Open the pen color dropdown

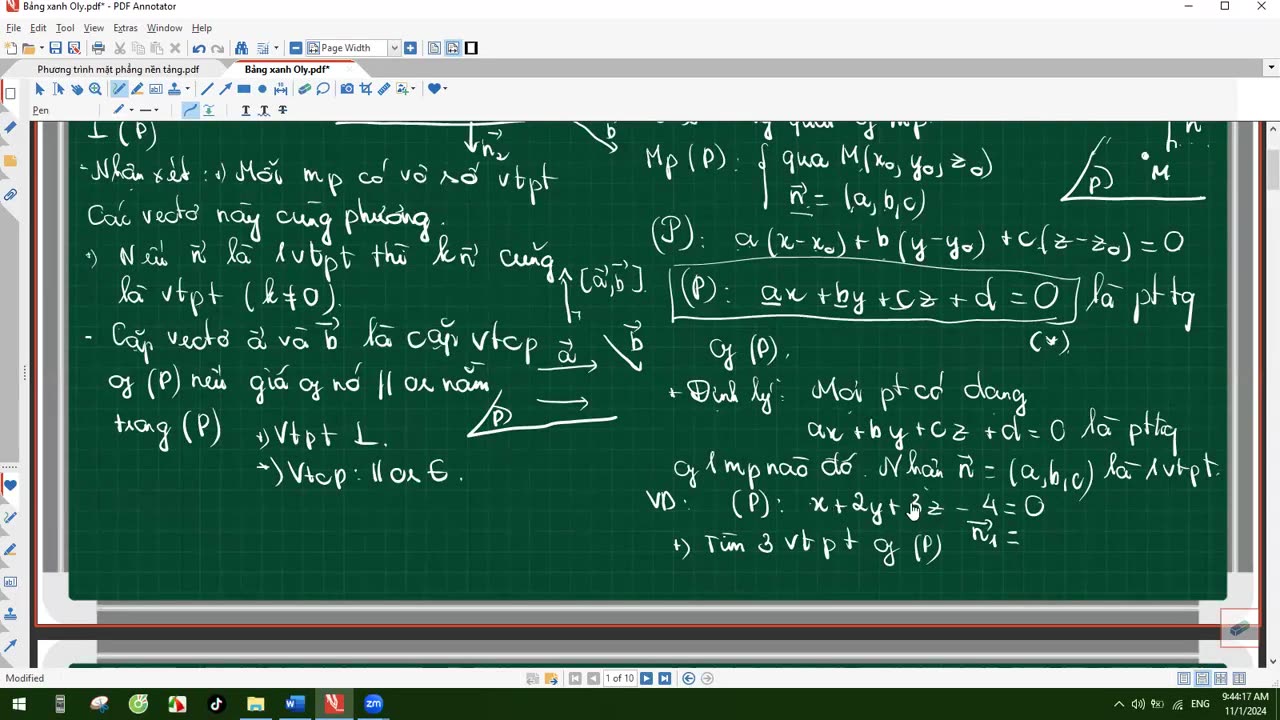click(x=131, y=110)
